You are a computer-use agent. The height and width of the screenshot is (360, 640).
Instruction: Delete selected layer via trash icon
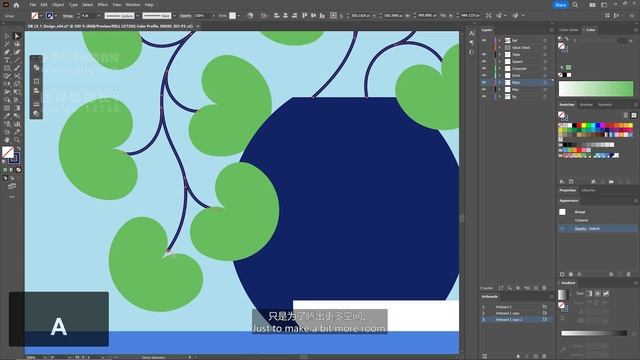[x=544, y=288]
